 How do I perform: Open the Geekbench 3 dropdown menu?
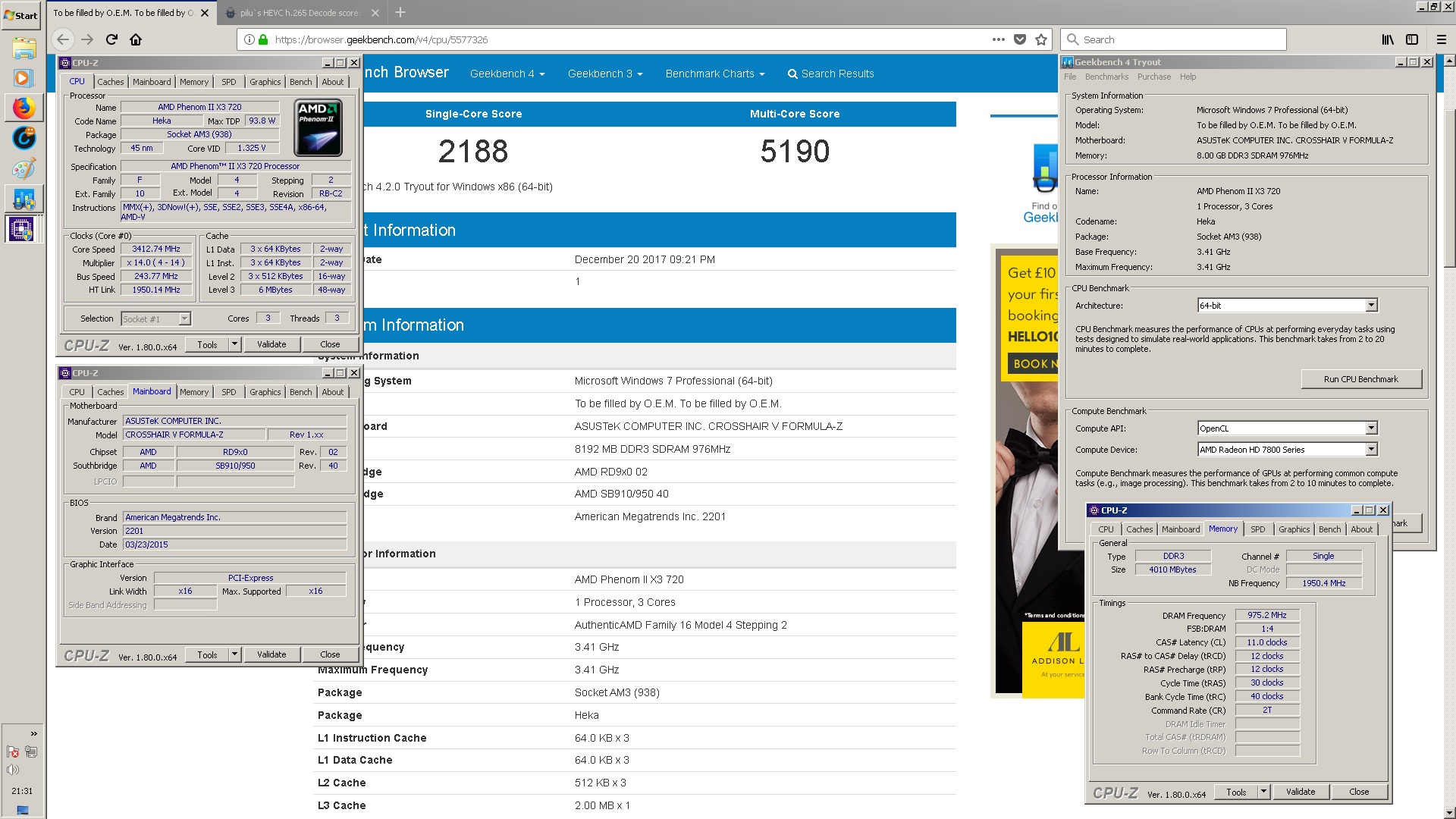[604, 74]
